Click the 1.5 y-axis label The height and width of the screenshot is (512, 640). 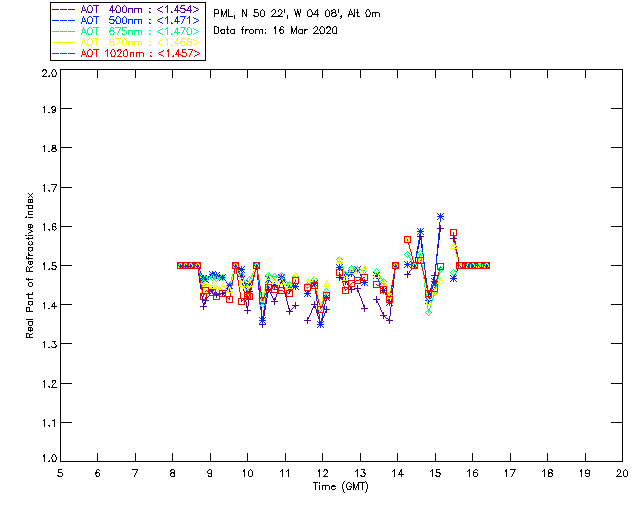coord(49,266)
